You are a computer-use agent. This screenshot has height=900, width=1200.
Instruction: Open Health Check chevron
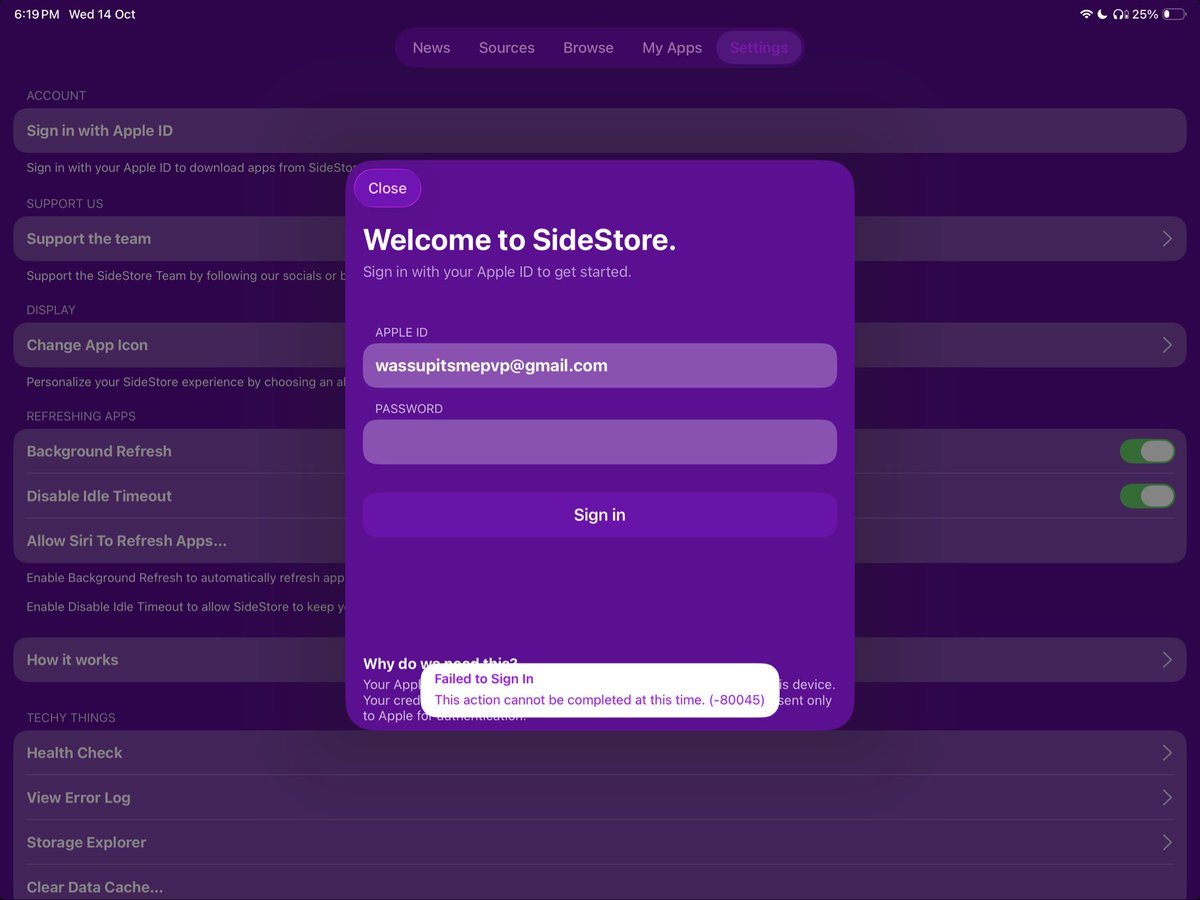click(x=1167, y=753)
